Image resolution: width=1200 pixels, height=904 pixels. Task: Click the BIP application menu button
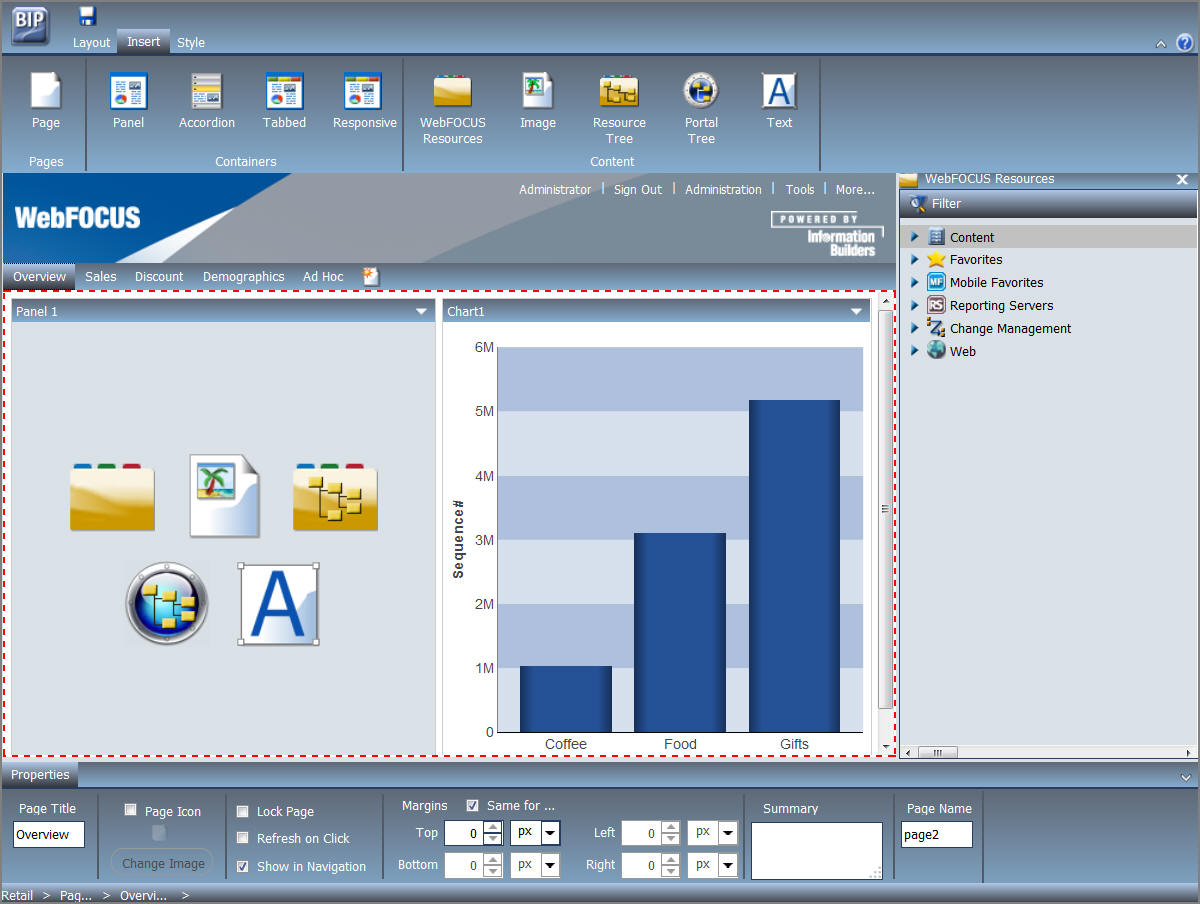[x=30, y=25]
